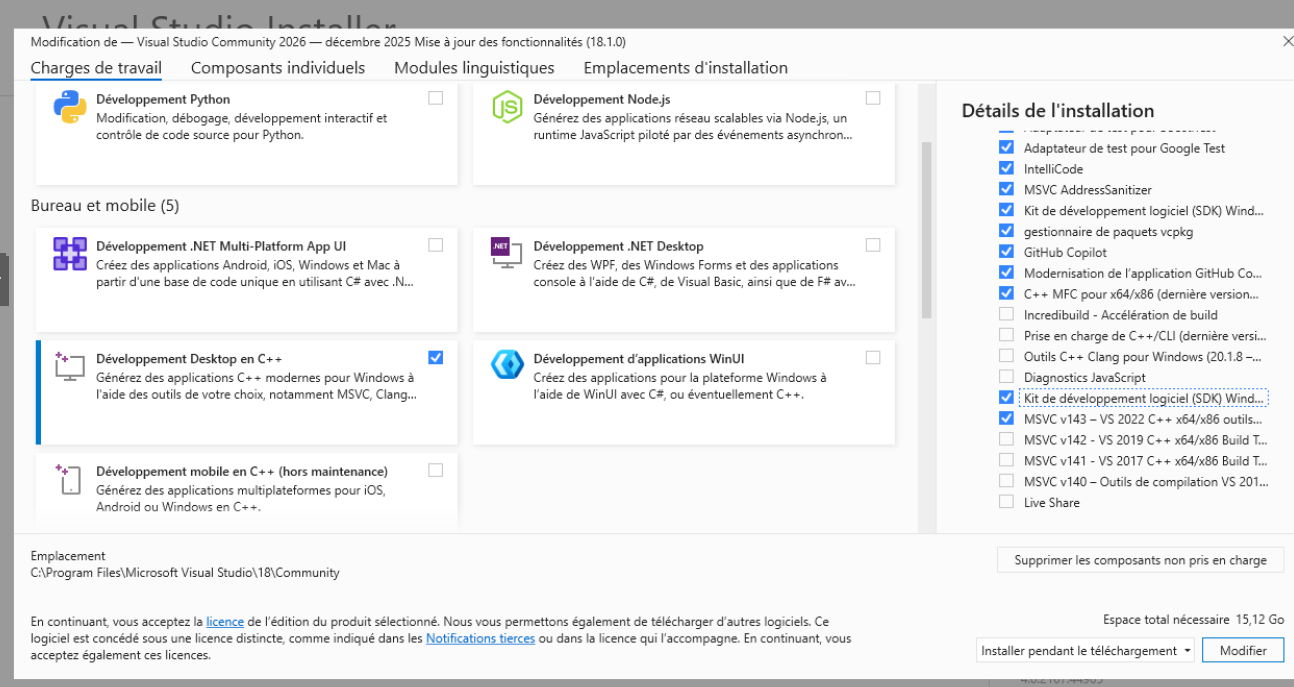1294x687 pixels.
Task: Enable the Développement Python workload checkbox
Action: point(435,98)
